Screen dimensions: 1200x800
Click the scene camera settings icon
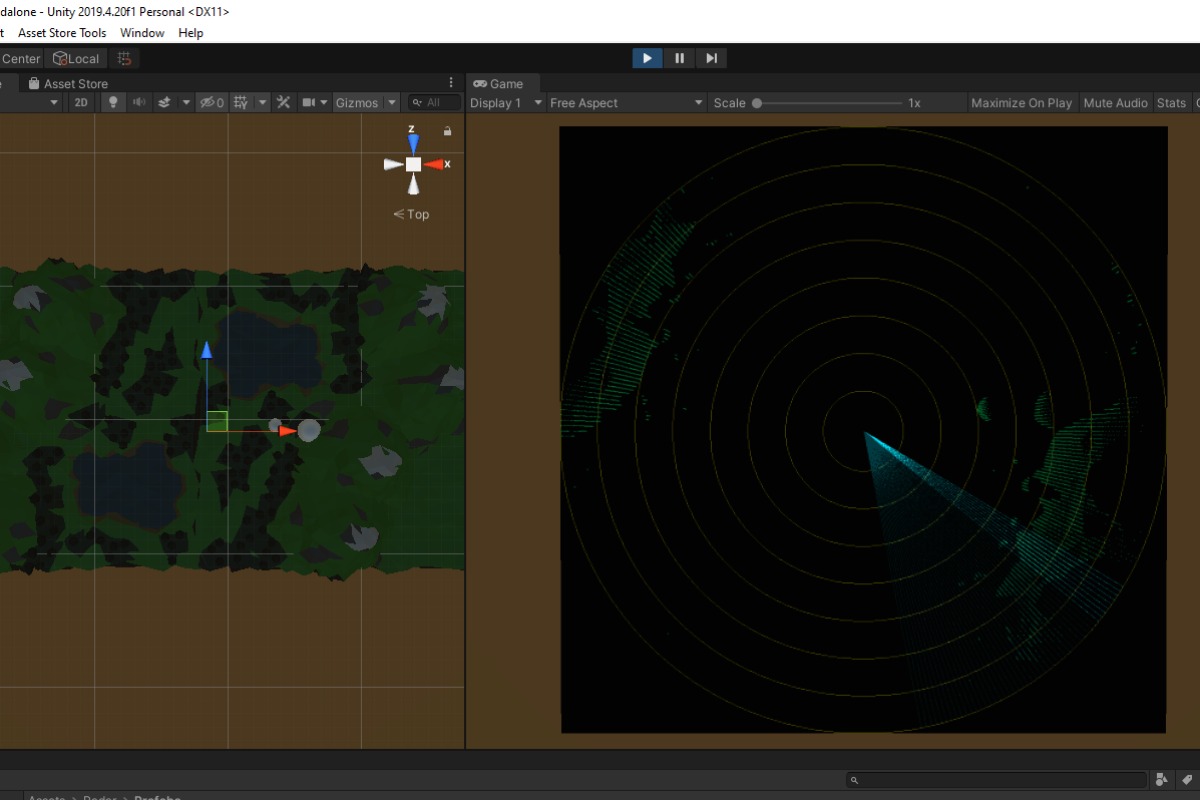(310, 102)
